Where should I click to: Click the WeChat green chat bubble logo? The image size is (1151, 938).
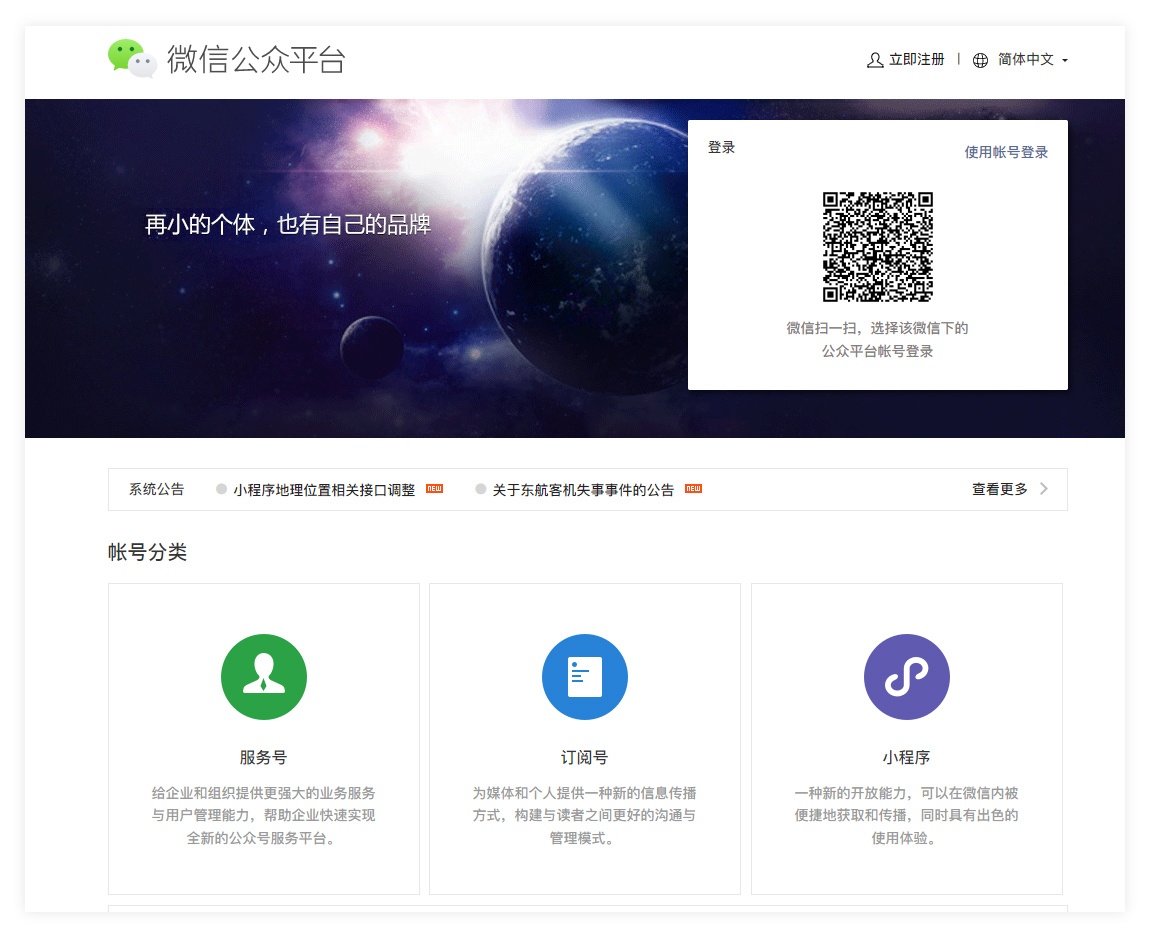(x=131, y=58)
